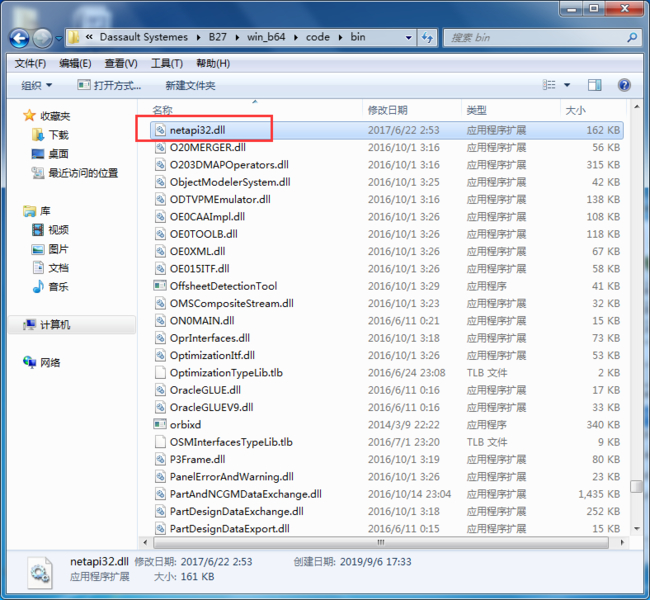Click the scroll down arrow of file list
Screen dimensions: 650x600
pyautogui.click(x=636, y=529)
